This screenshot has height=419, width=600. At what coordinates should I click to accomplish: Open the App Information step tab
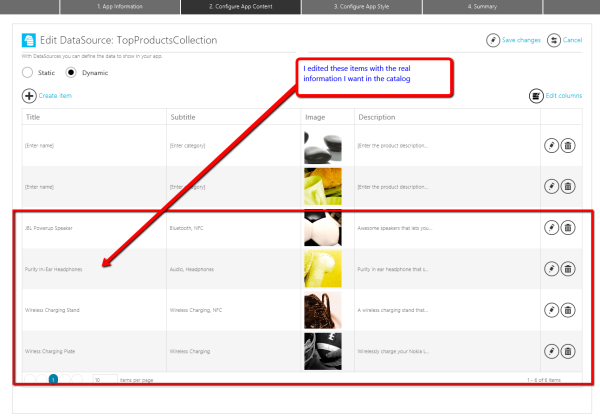pyautogui.click(x=118, y=7)
